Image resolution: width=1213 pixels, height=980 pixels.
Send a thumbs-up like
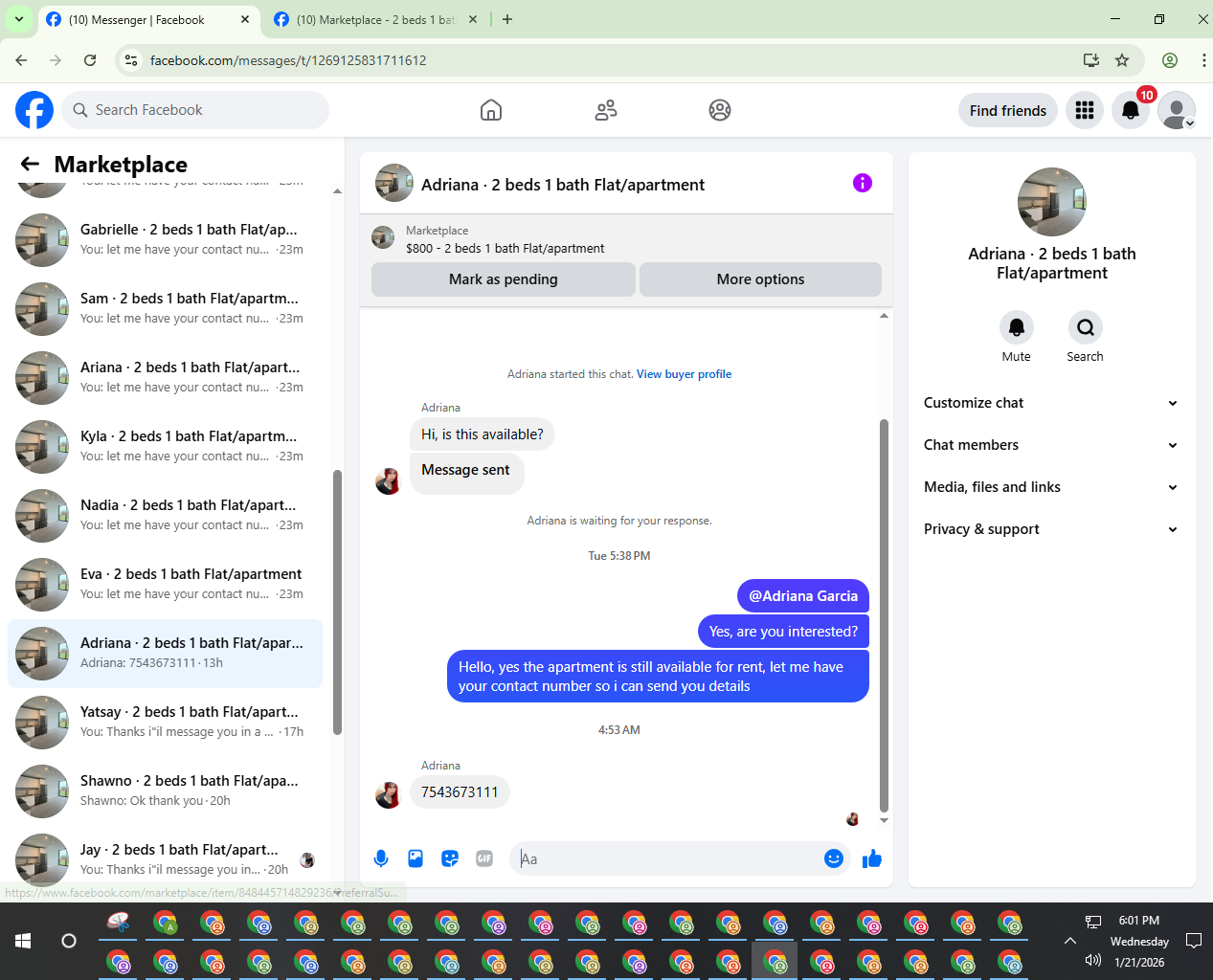(872, 858)
